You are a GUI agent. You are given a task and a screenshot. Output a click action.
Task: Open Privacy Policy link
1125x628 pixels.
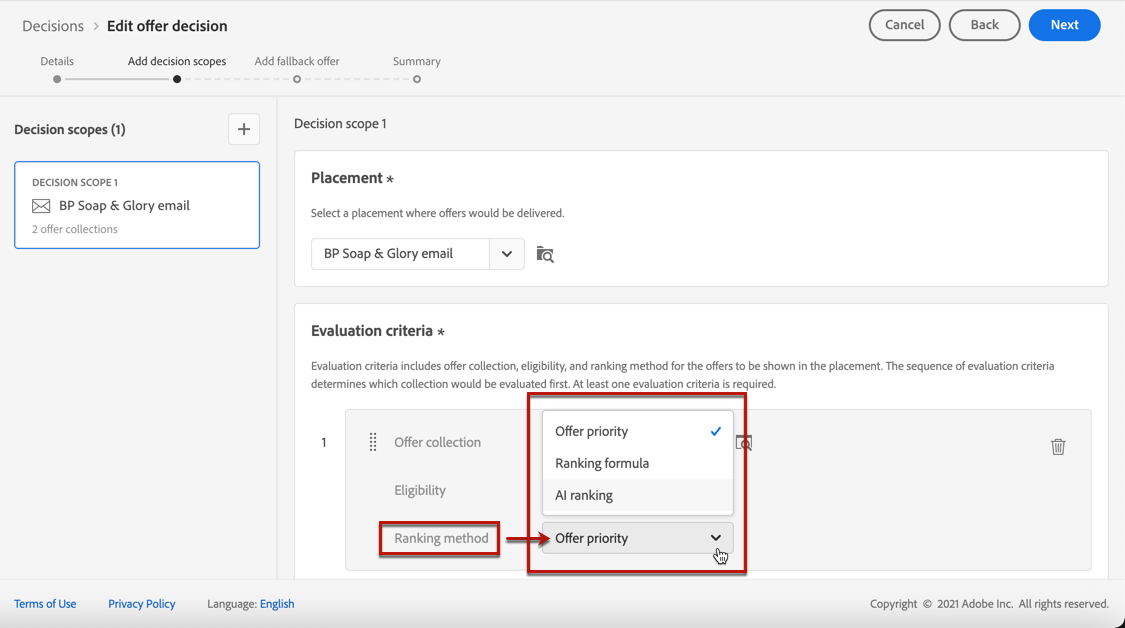click(x=141, y=604)
